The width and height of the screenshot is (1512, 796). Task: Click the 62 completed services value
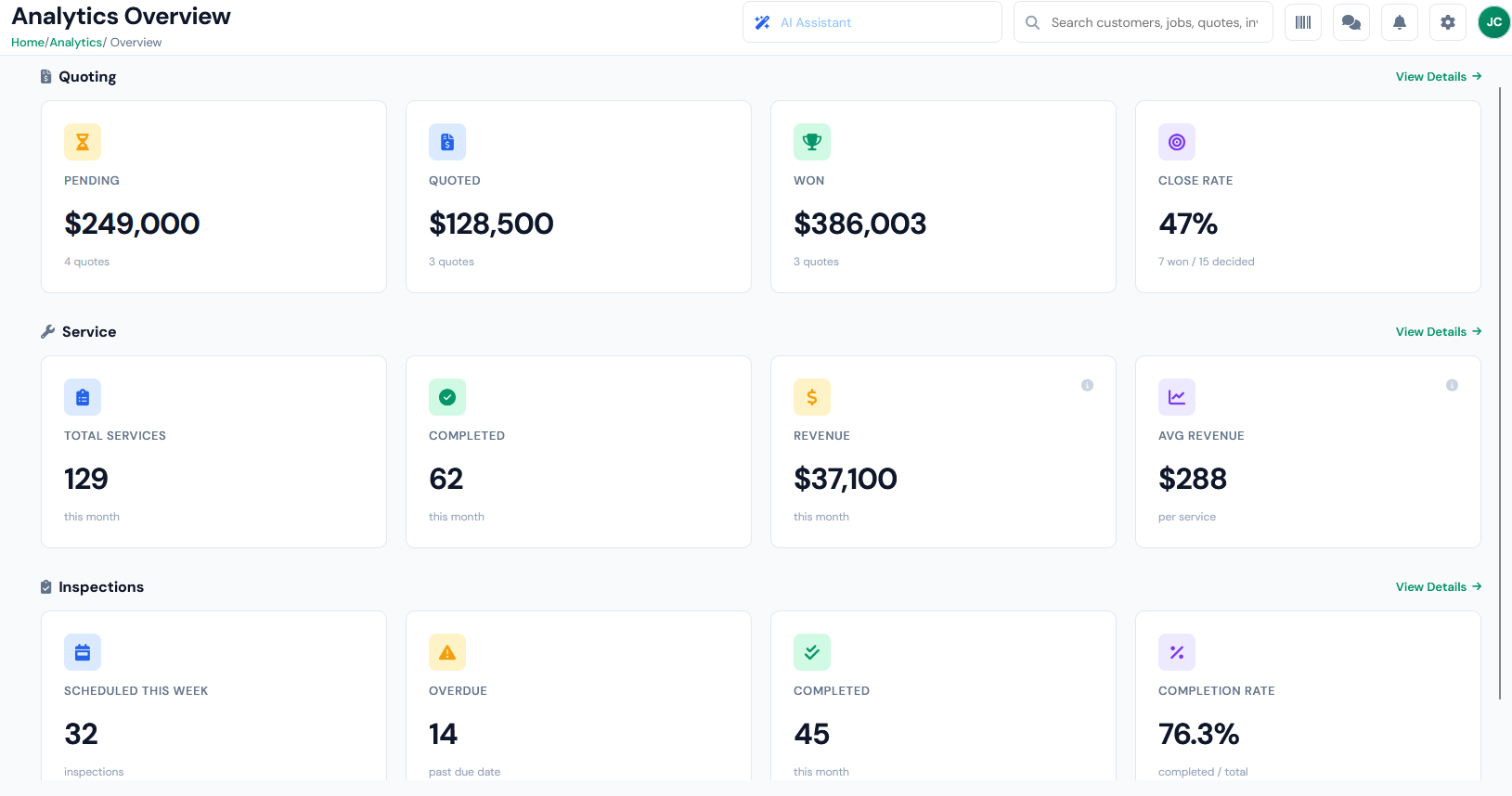tap(446, 479)
